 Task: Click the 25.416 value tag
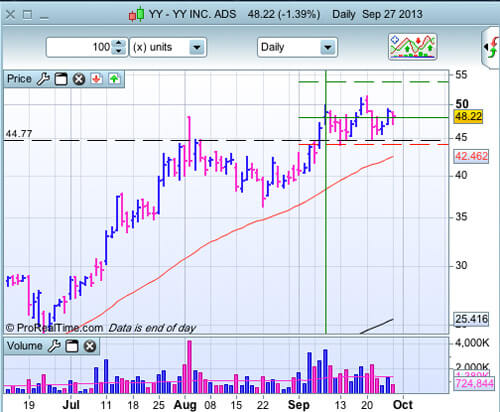(x=471, y=319)
